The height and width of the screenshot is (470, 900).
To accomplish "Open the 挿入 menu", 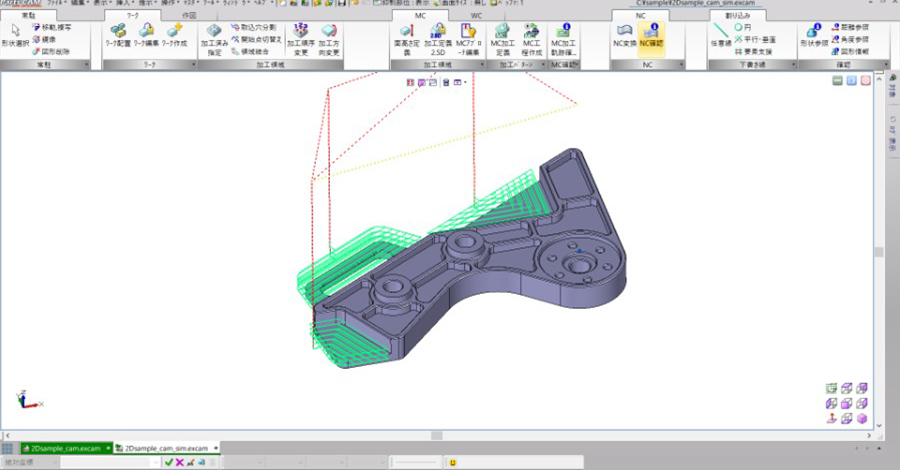I will 123,3.
